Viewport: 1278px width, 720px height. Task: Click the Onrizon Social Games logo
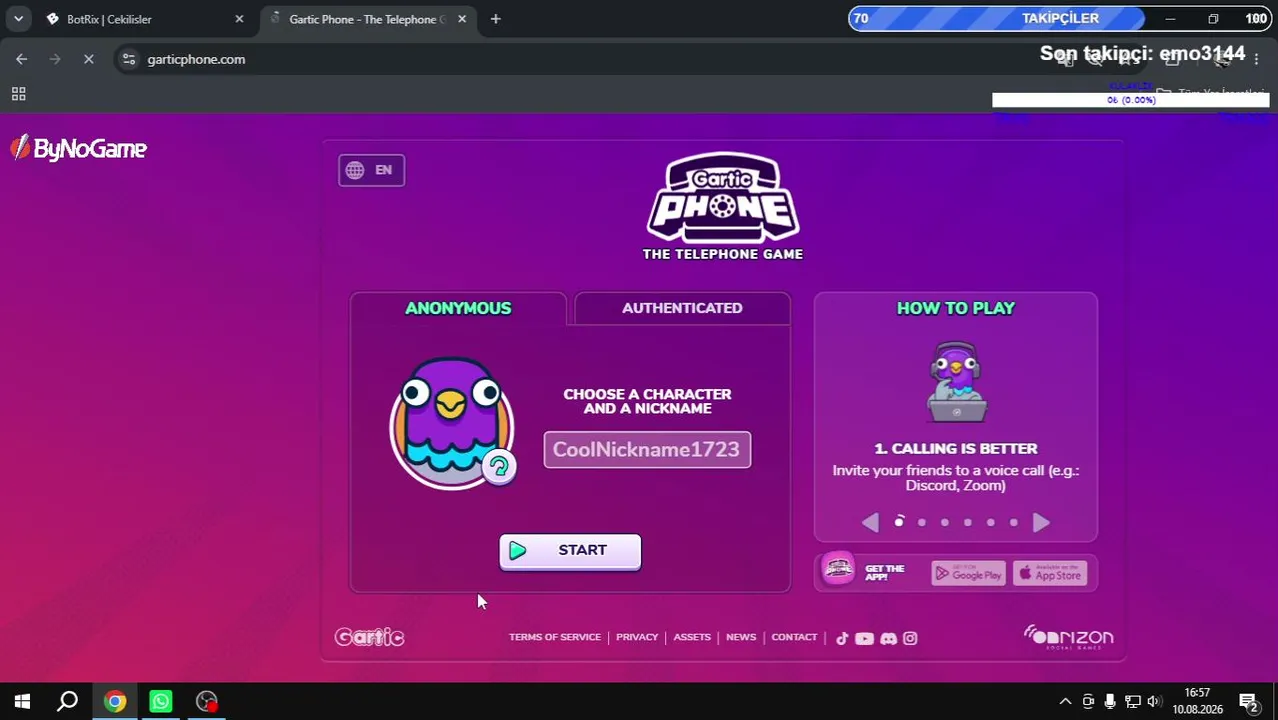pyautogui.click(x=1068, y=637)
